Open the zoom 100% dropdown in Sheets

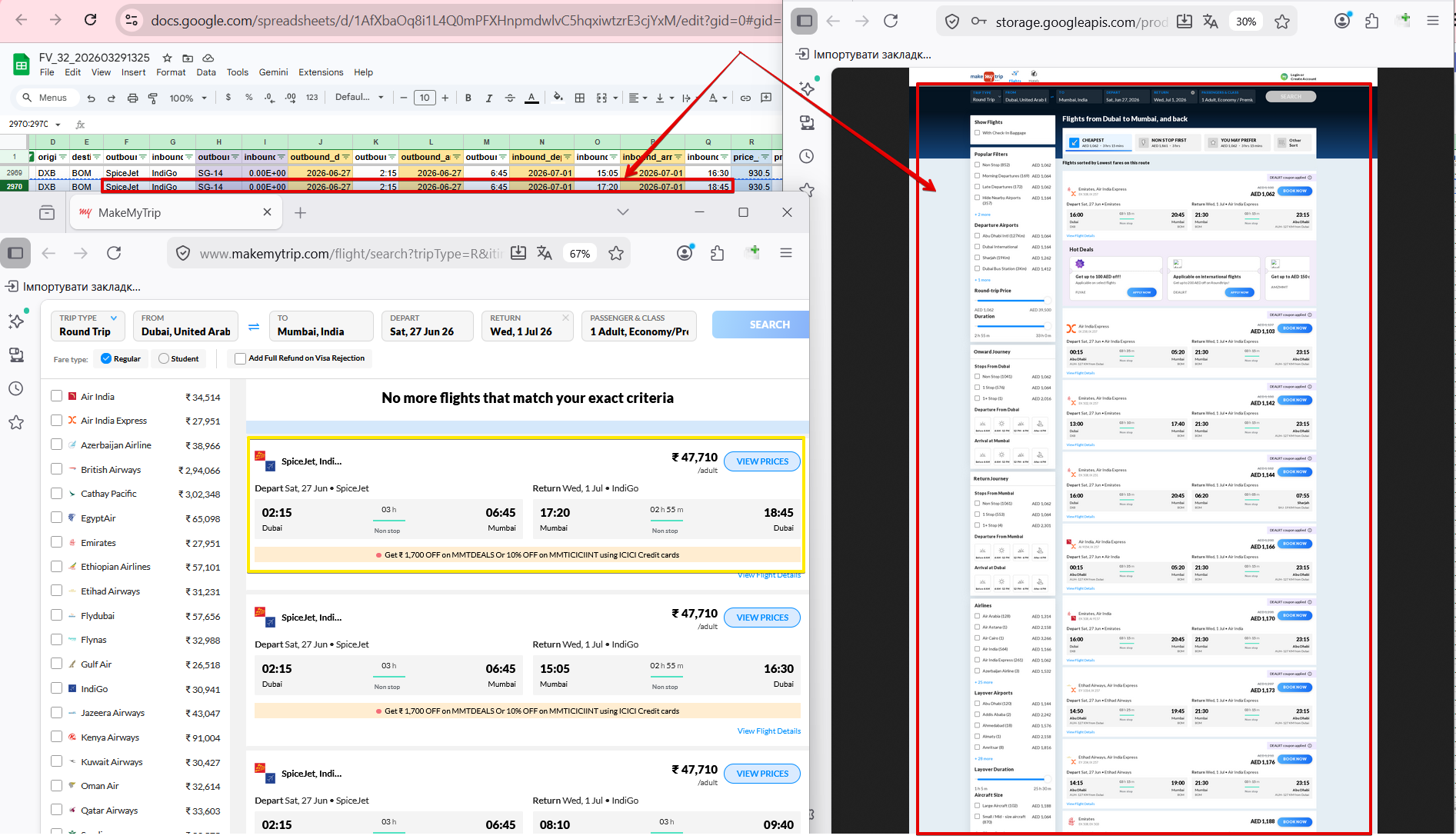[188, 98]
